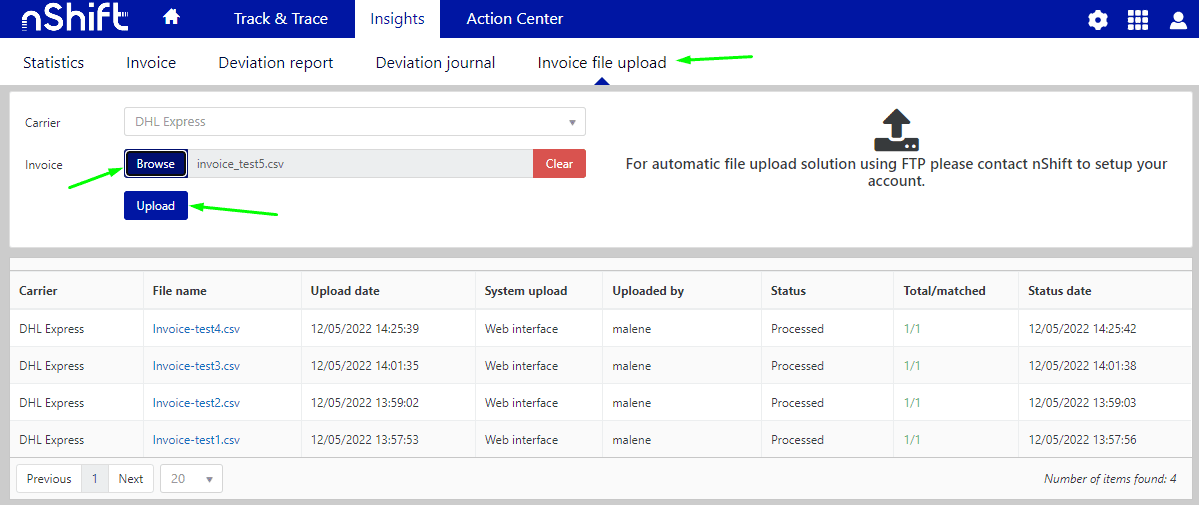Screen dimensions: 1199x505
Task: Click the FTP upload server icon
Action: pos(895,130)
